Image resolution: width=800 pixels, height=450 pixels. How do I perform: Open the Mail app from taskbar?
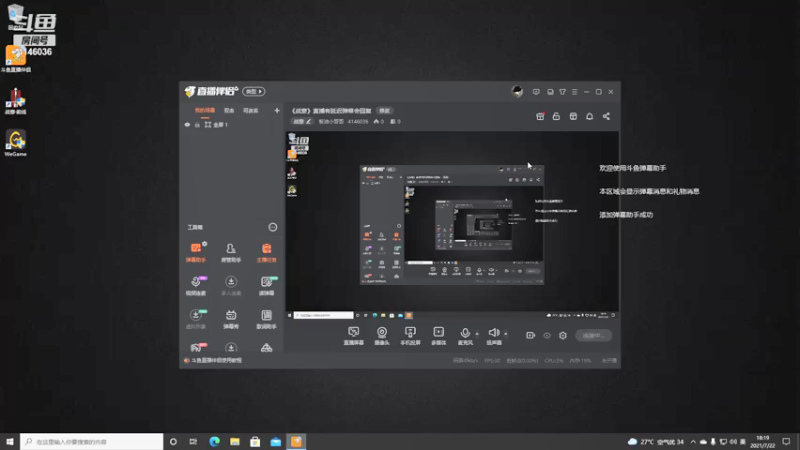(x=276, y=441)
